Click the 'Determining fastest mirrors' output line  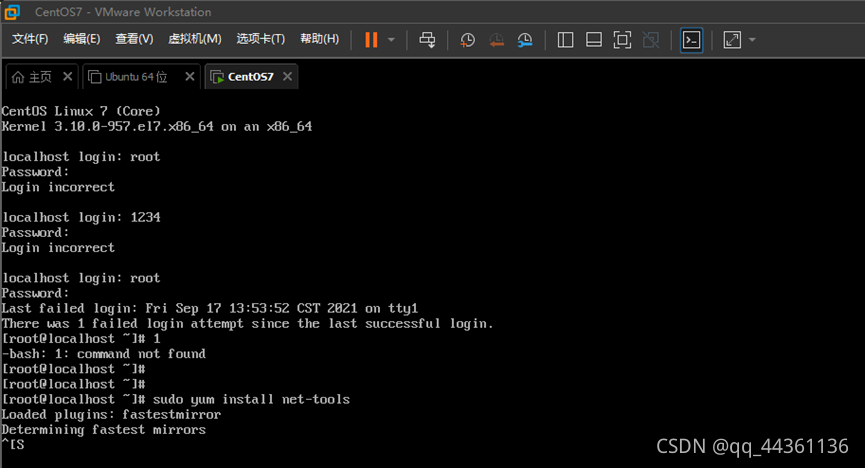(104, 429)
